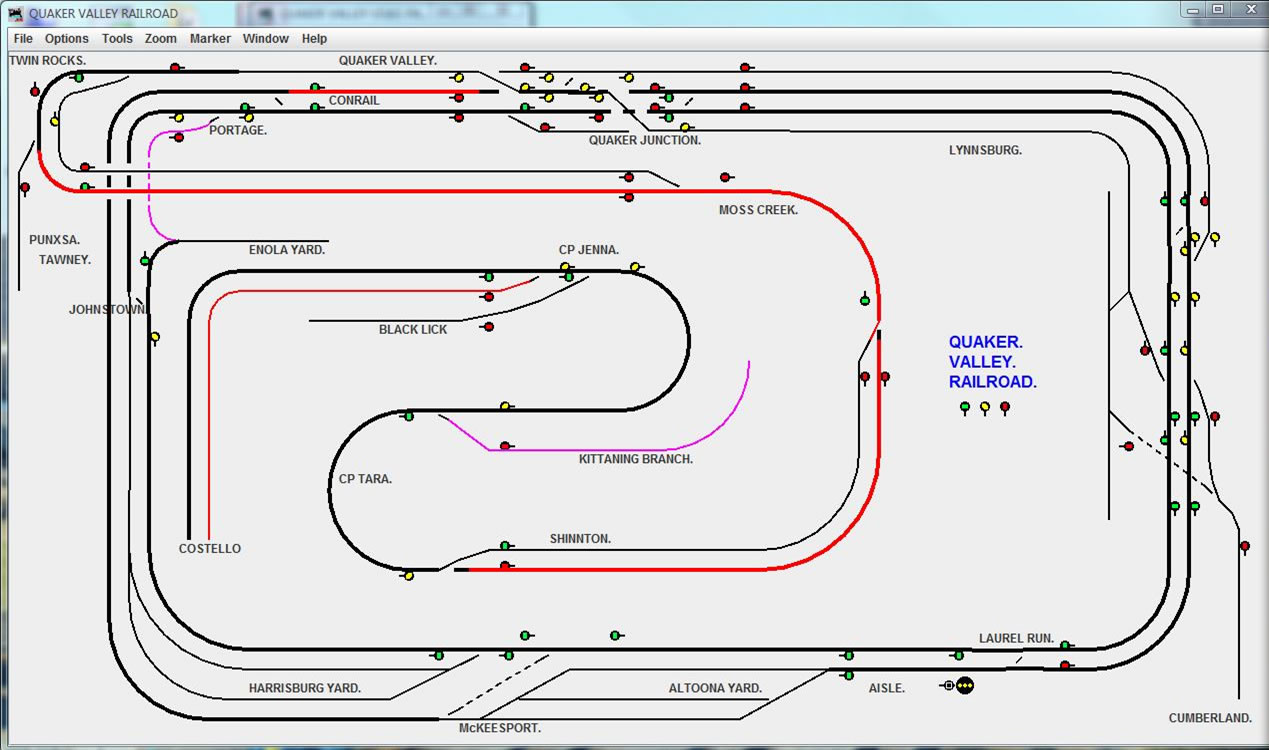This screenshot has height=750, width=1269.
Task: Click the red signal below Laurel Run
Action: coord(1065,665)
